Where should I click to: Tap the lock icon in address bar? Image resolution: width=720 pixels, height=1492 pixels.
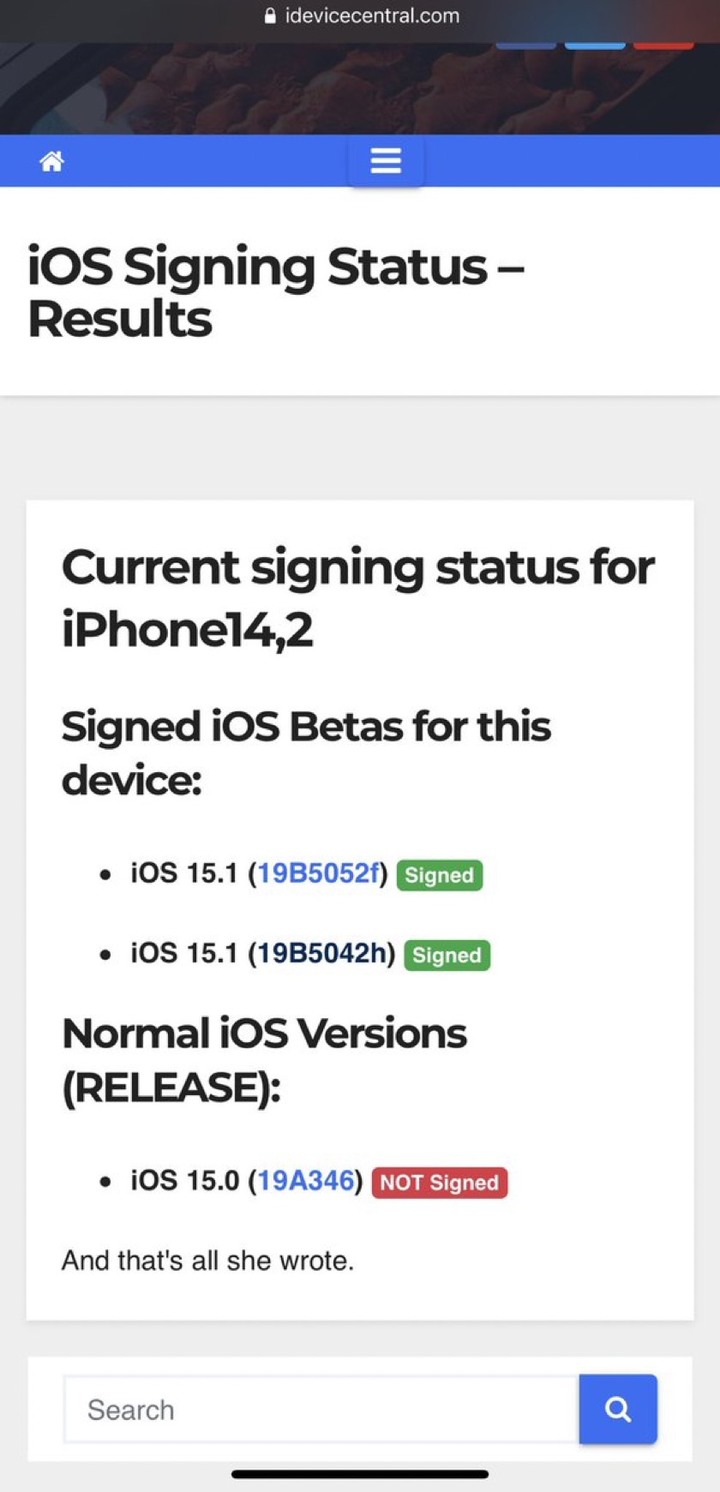[x=269, y=16]
